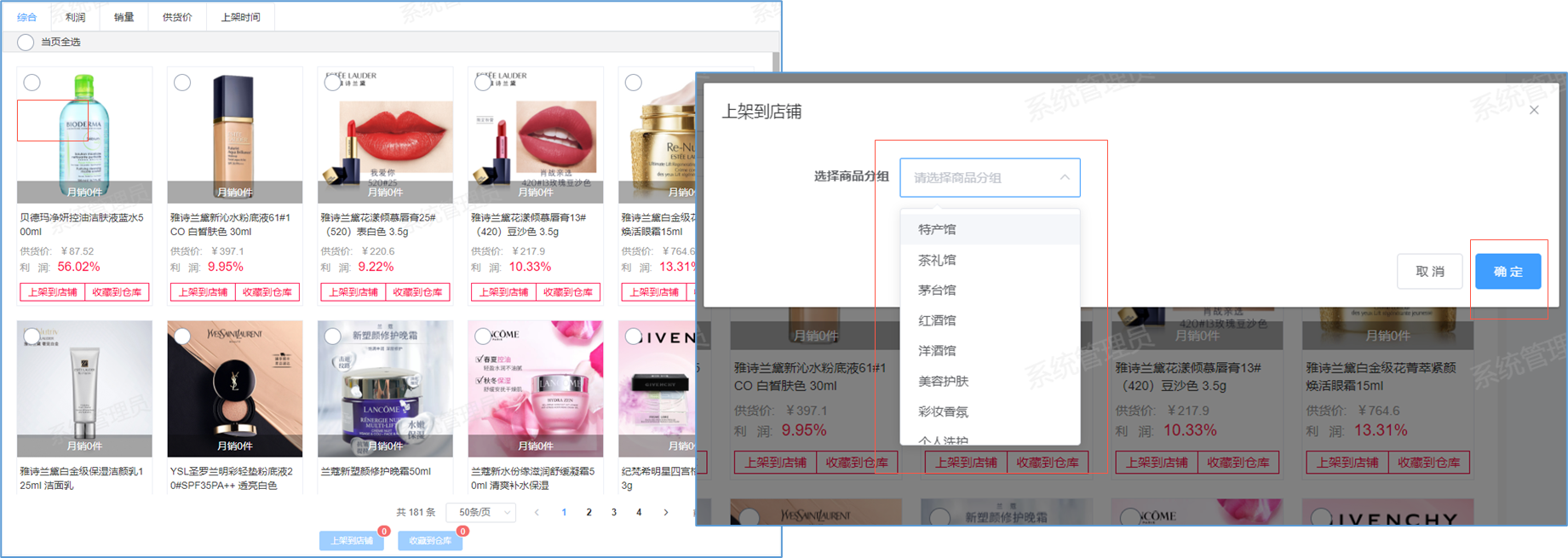Image resolution: width=1568 pixels, height=558 pixels.
Task: Open the Lancôme night cream image
Action: point(385,388)
